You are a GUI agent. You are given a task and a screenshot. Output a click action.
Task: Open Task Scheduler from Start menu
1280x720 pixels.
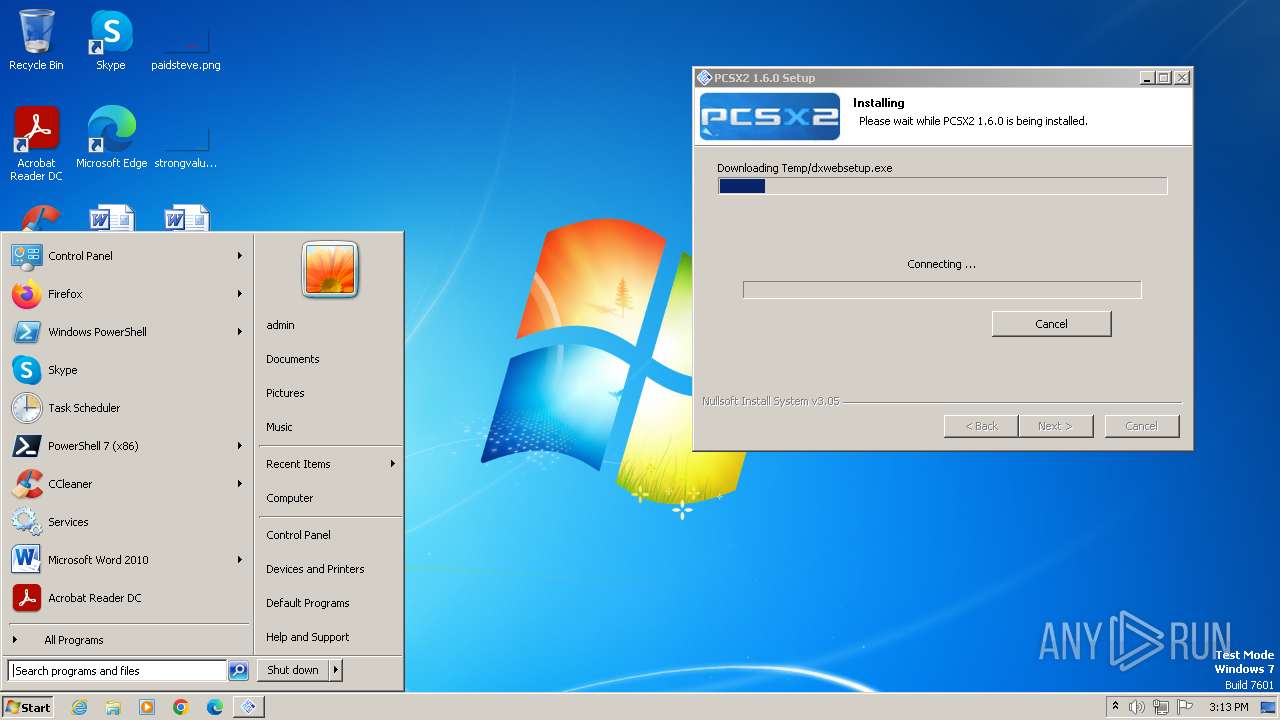[127, 408]
